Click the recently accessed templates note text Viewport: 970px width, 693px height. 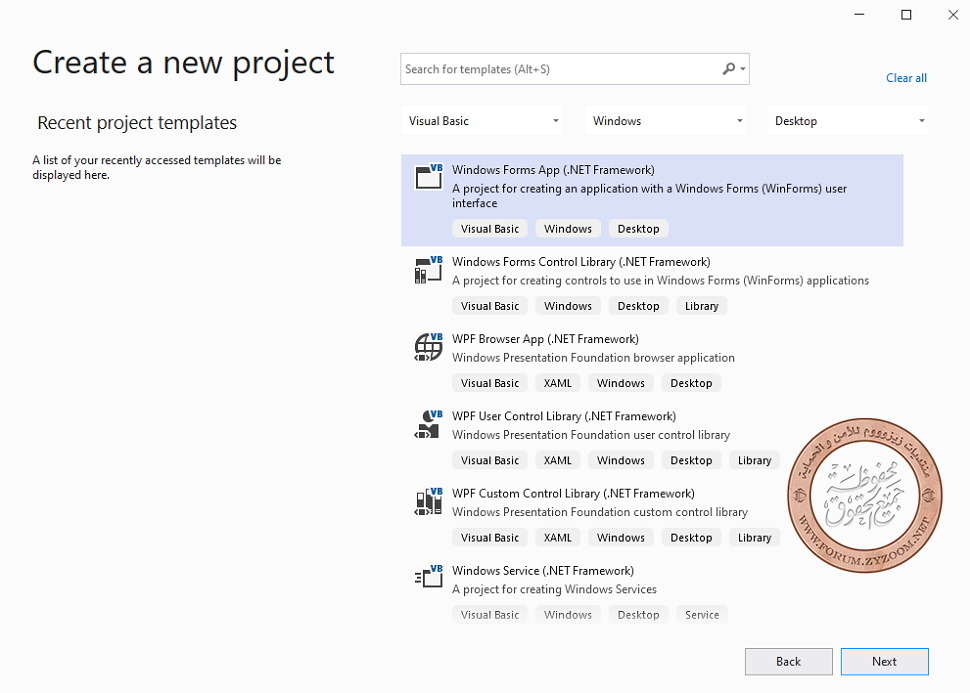pos(157,168)
